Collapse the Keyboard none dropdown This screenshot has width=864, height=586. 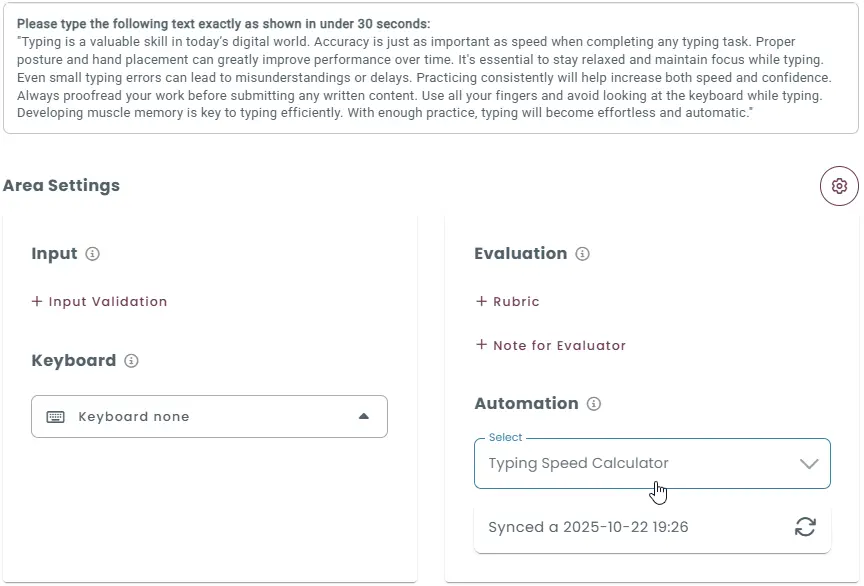(x=364, y=416)
